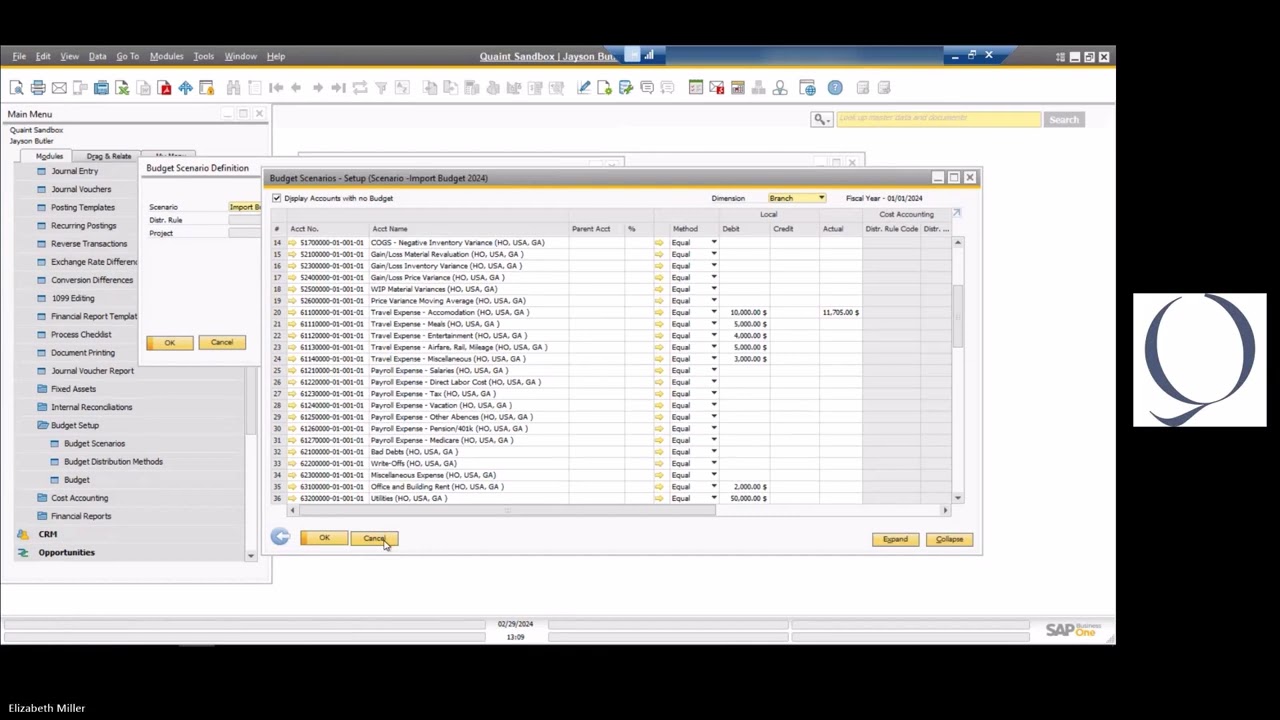Open Method dropdown for row 25 Payroll Expense - Salaries

click(714, 370)
